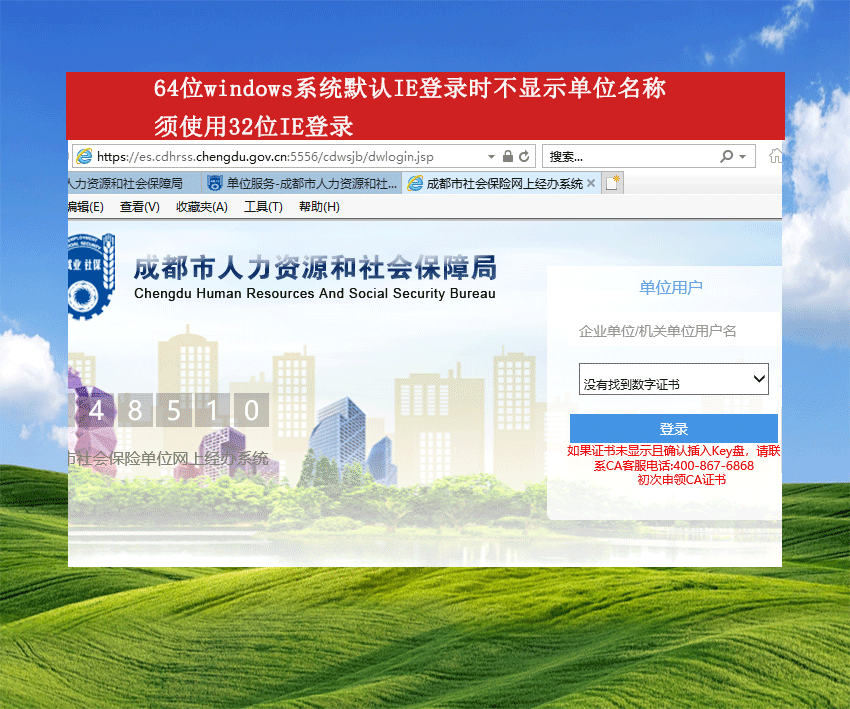
Task: Click the Chengdu Human Resources And Social Security Bureau text
Action: click(x=314, y=293)
